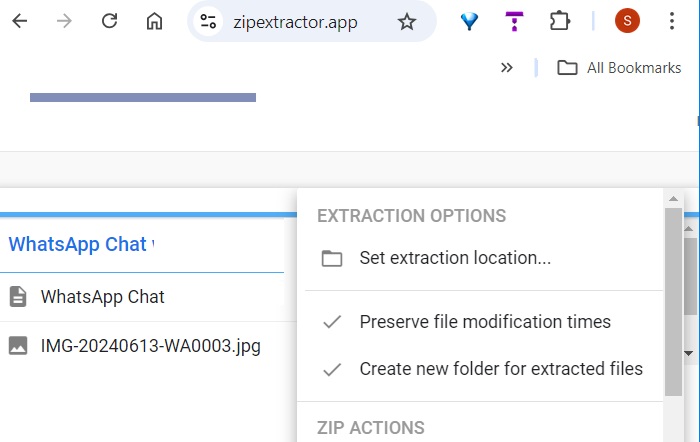Click the browser forward arrow
Screen dimensions: 700x442
pos(64,21)
